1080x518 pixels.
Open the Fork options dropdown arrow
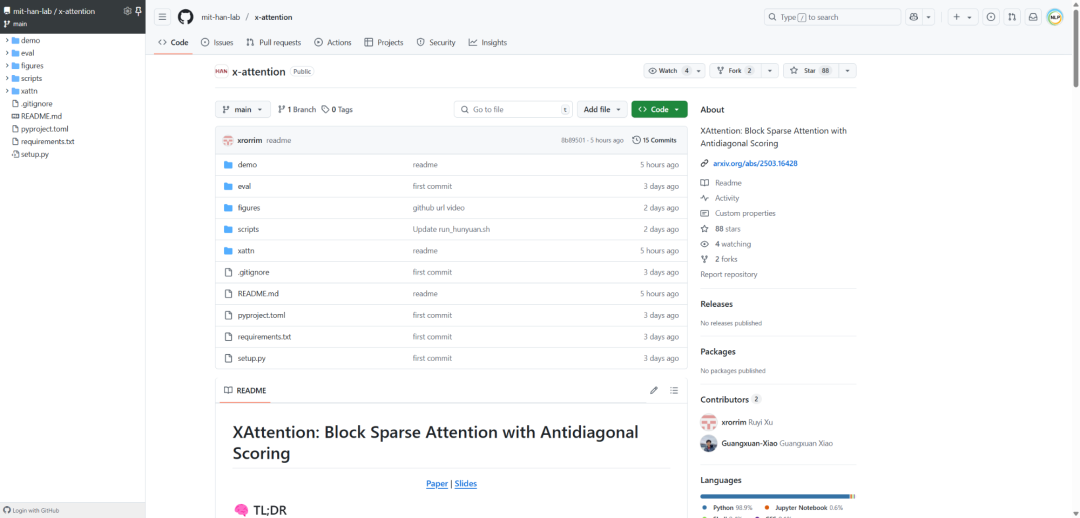(770, 71)
